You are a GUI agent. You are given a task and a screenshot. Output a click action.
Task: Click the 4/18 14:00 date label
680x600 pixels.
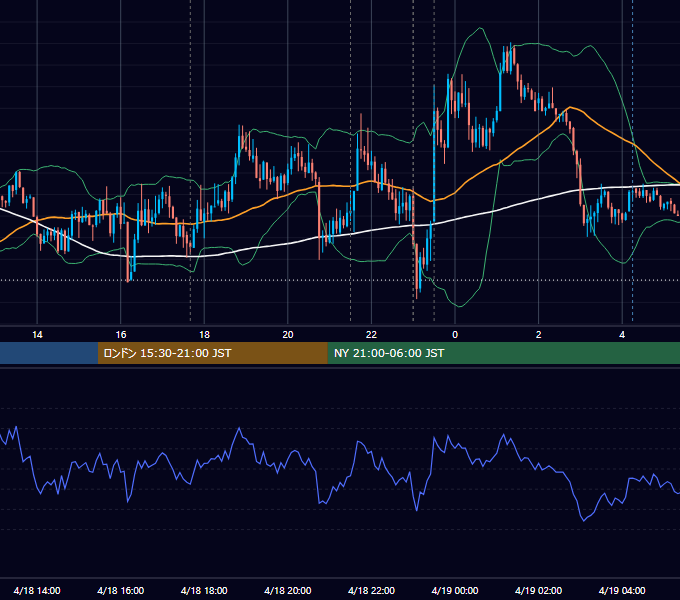coord(37,590)
